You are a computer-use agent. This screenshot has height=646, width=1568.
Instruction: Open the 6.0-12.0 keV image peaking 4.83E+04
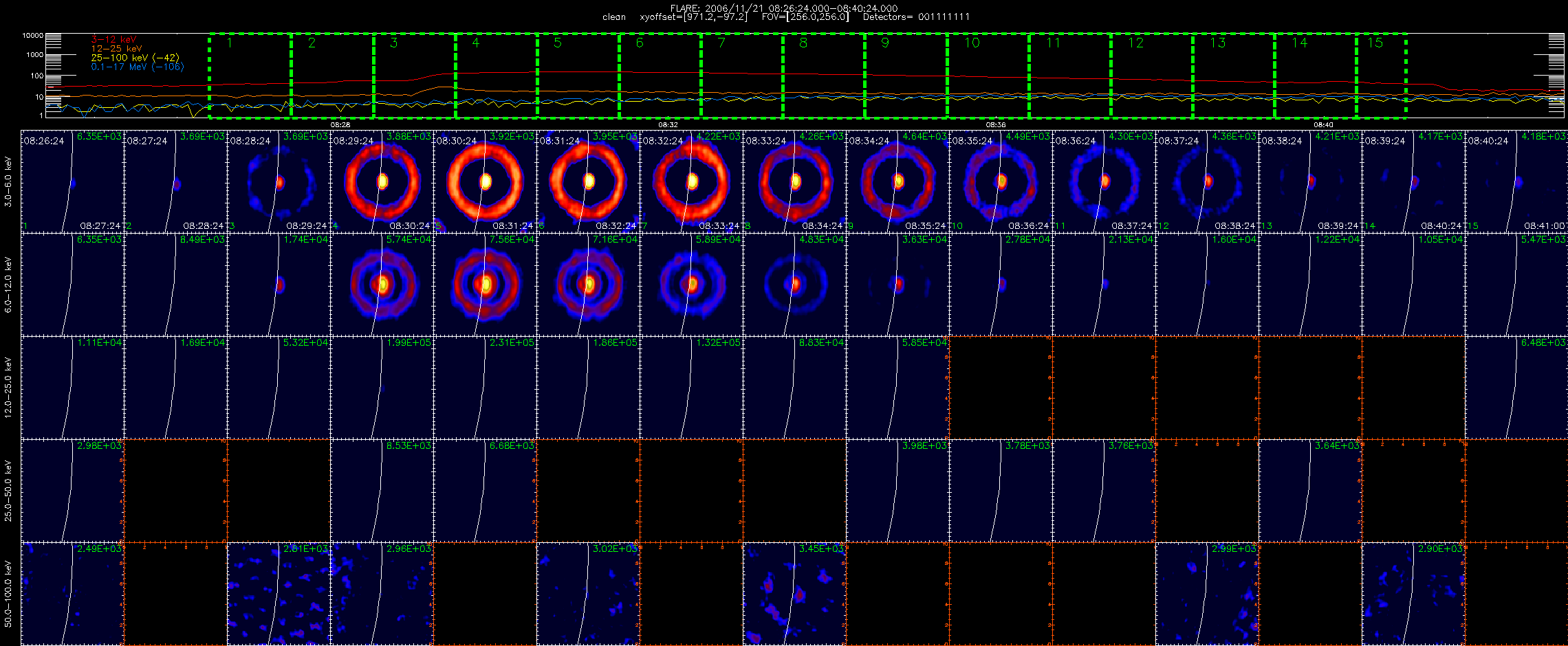[795, 285]
